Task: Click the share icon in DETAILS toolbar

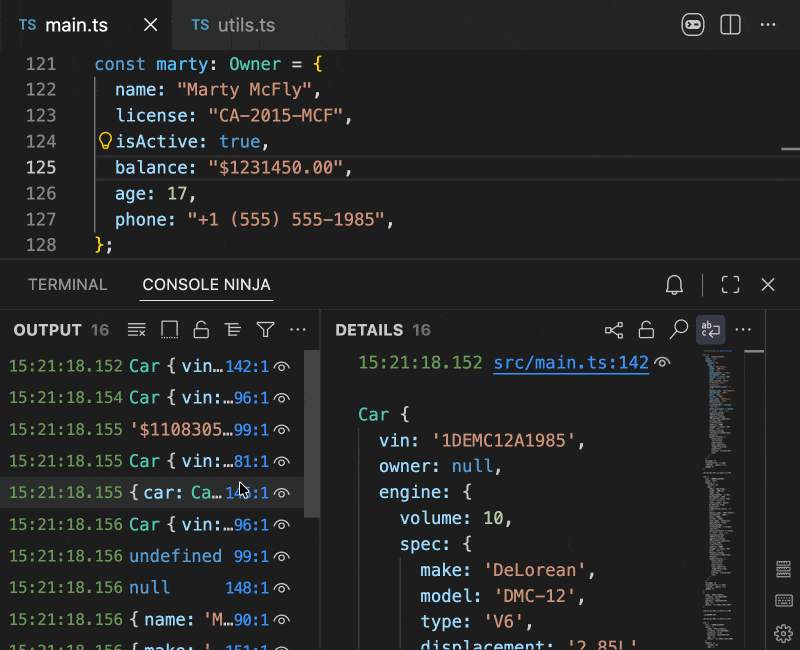Action: 614,330
